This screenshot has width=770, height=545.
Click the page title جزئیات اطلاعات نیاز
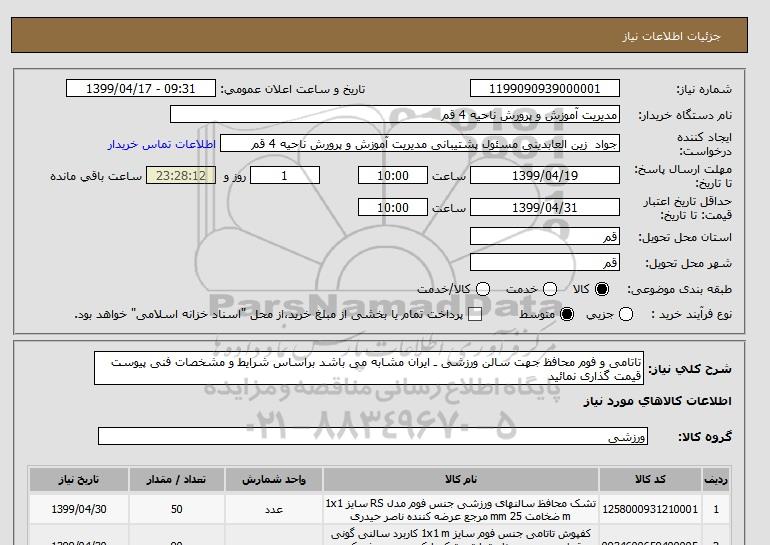(x=671, y=36)
